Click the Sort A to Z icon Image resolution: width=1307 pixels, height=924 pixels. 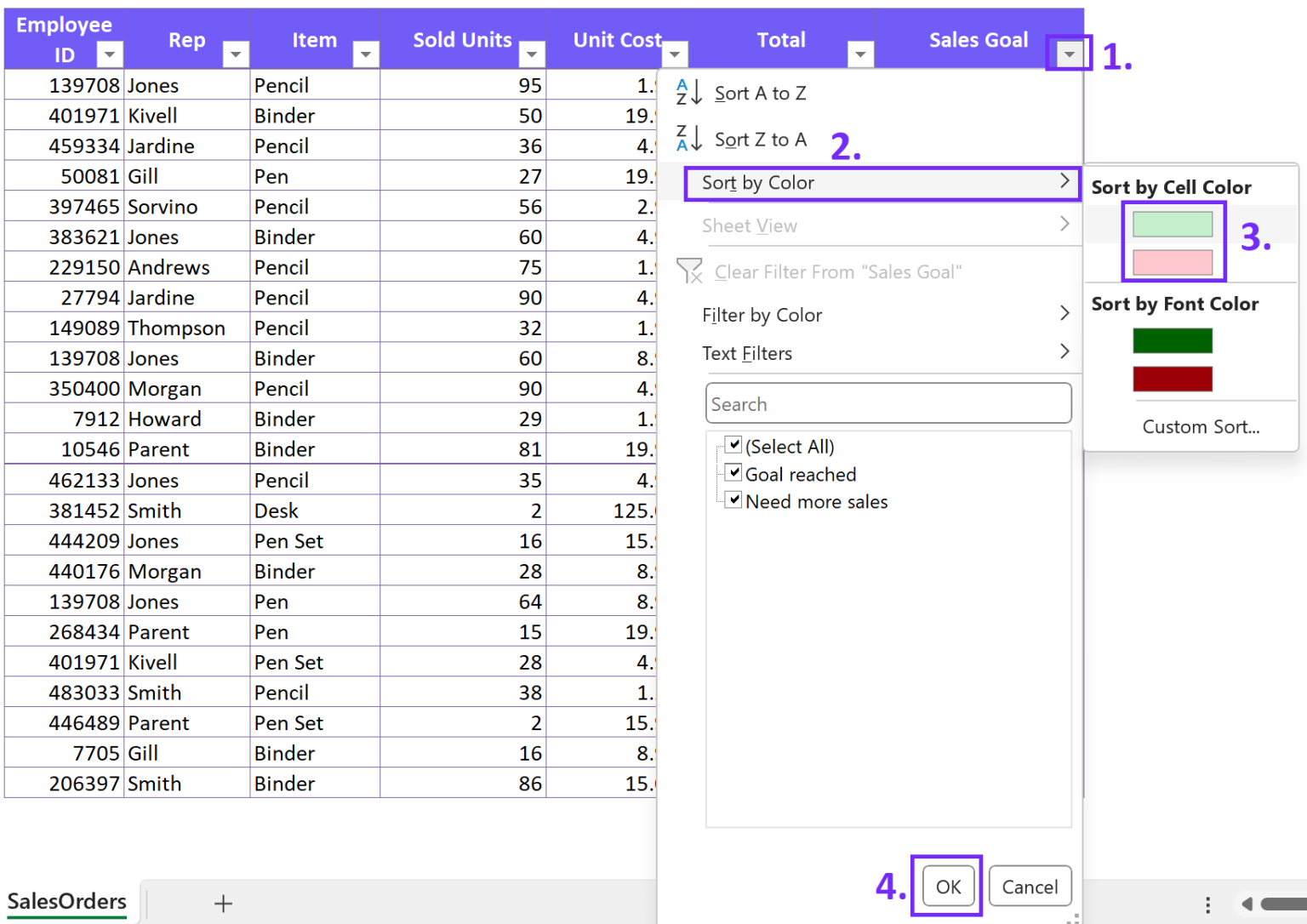(x=688, y=92)
